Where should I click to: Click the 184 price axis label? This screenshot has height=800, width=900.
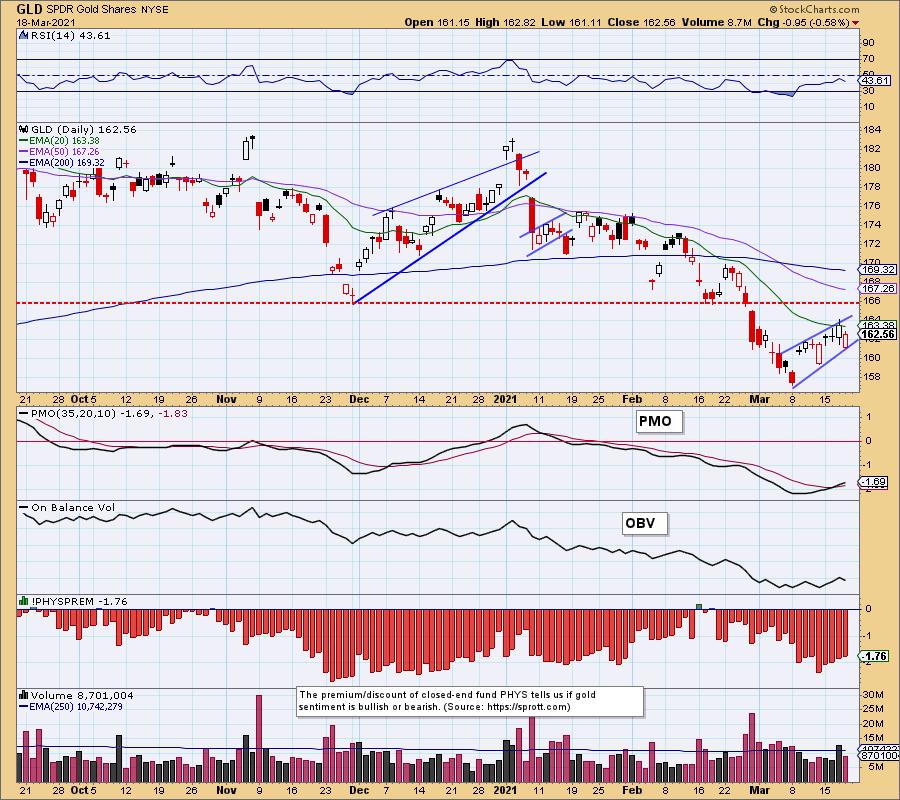[872, 130]
